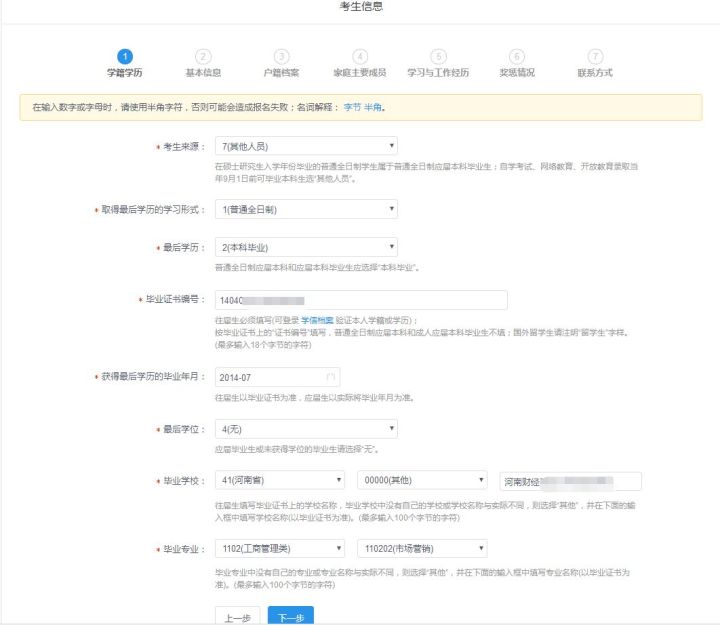Click step 4 circle 家庭主要成员
This screenshot has width=720, height=625.
[x=360, y=57]
